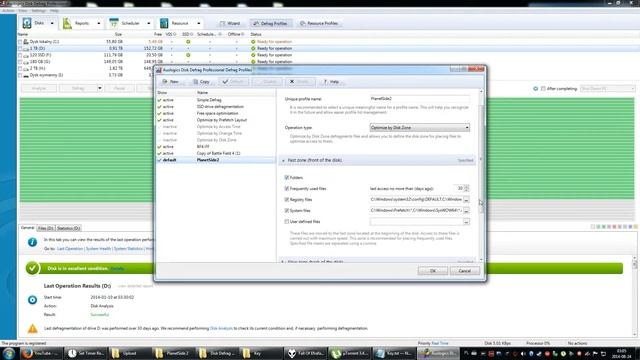The width and height of the screenshot is (640, 360).
Task: Click Cancel in the profiles dialog
Action: tap(464, 271)
